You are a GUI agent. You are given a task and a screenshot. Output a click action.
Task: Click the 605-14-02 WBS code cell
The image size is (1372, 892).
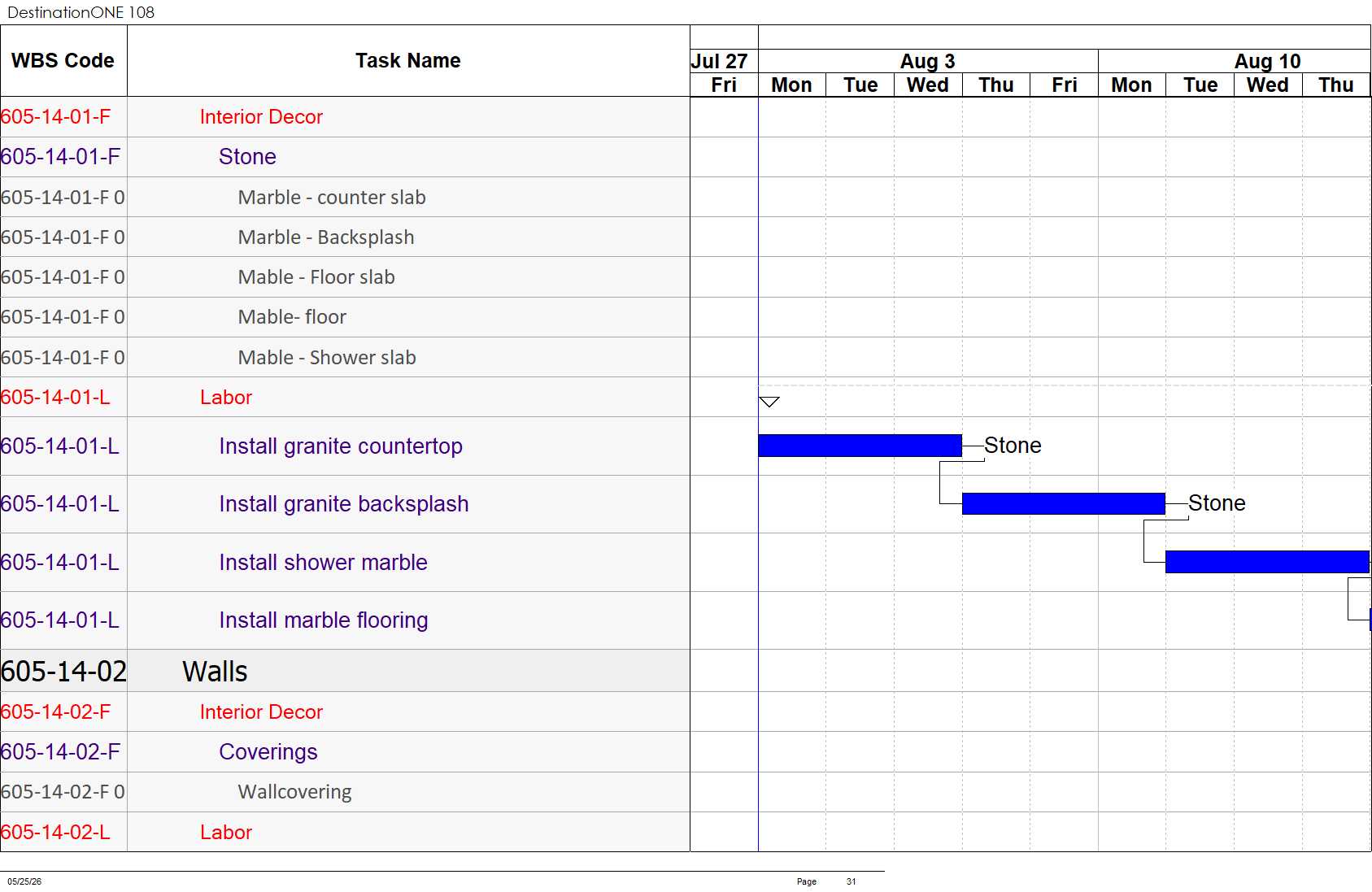click(63, 672)
